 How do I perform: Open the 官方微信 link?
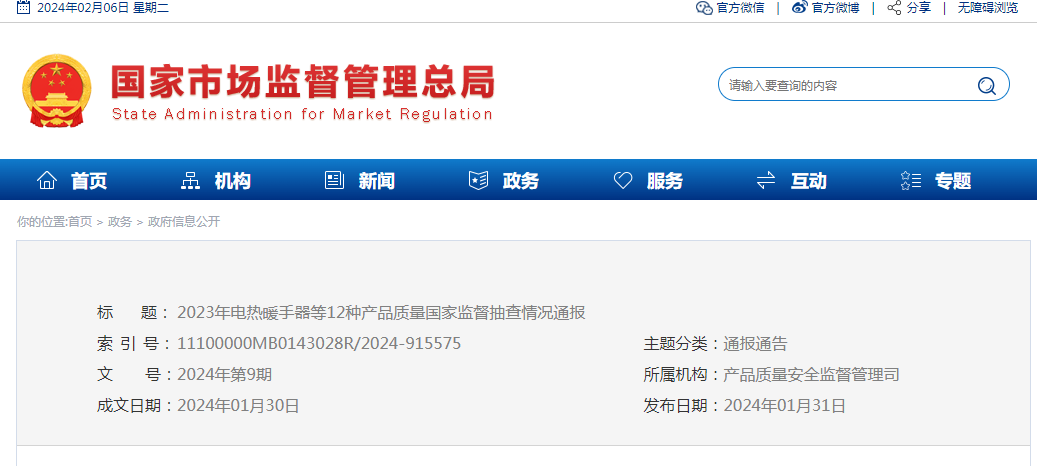click(x=741, y=8)
